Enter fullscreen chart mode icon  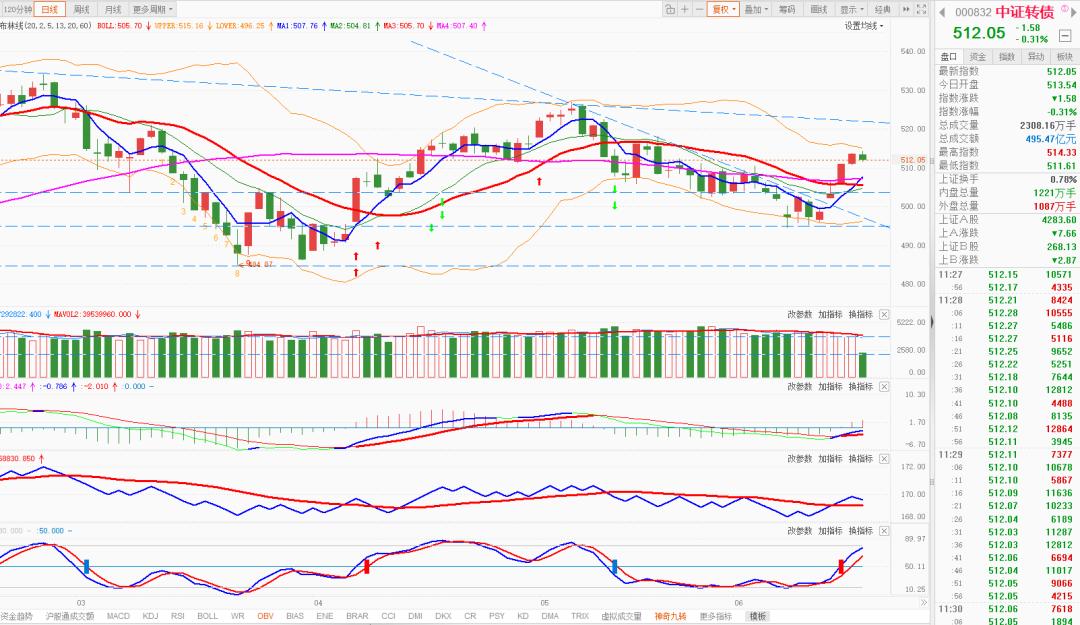pyautogui.click(x=922, y=9)
